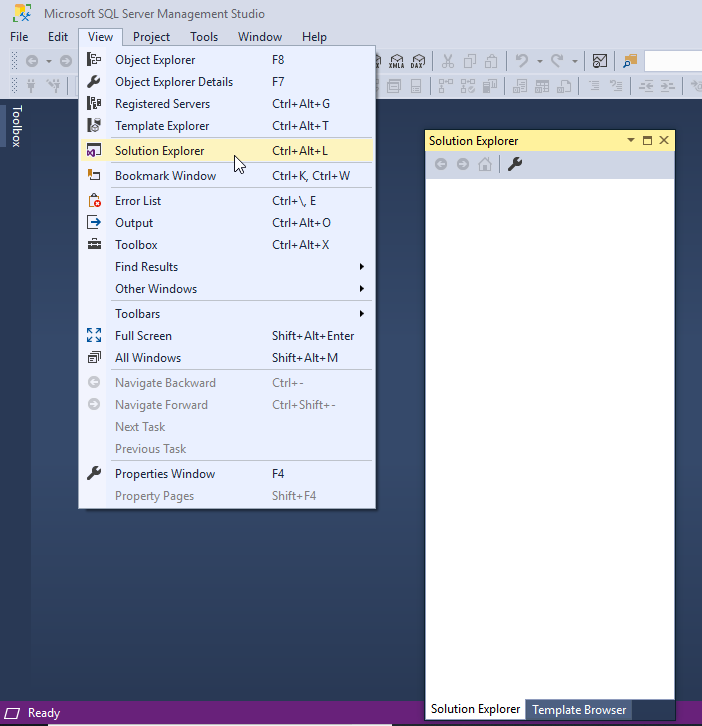Click the Find in Files folder icon
The height and width of the screenshot is (726, 702).
630,61
